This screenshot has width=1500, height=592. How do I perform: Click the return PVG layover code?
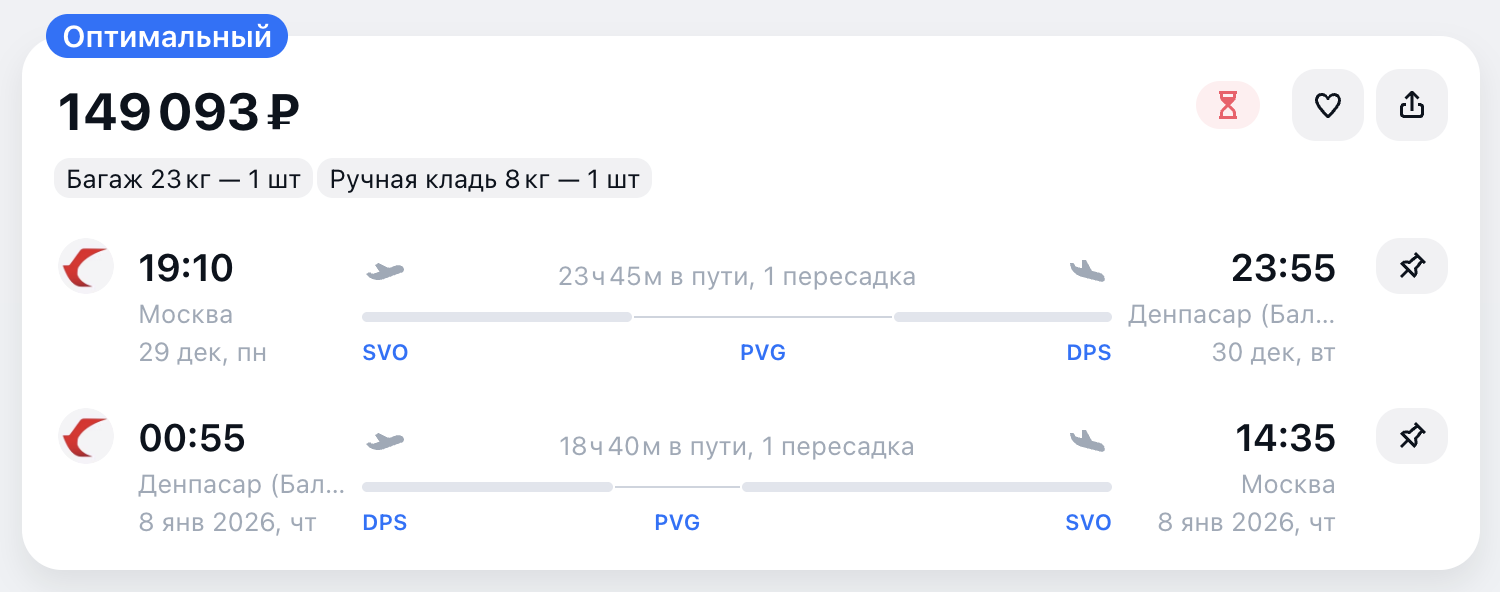(x=677, y=523)
